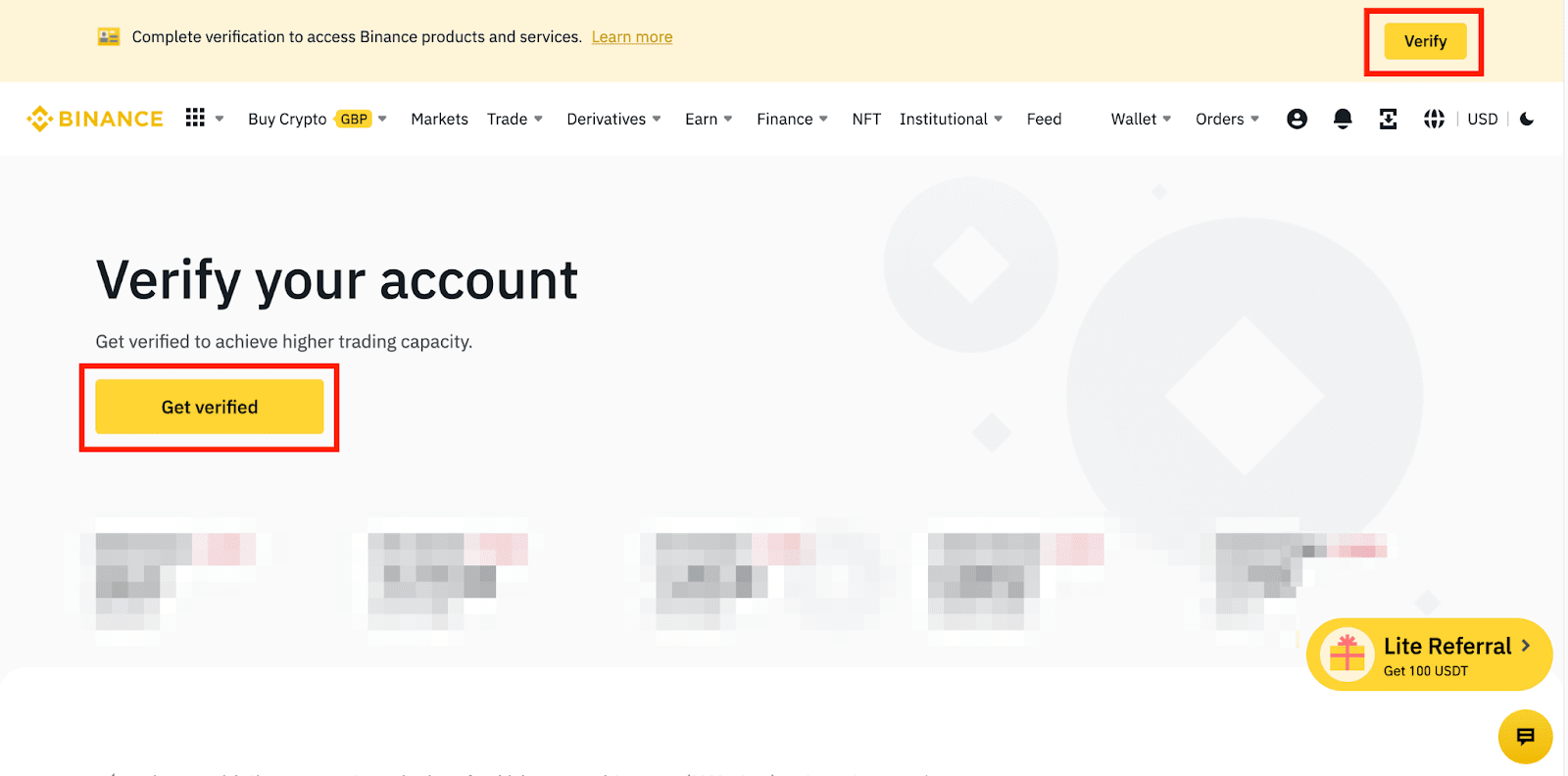Open notifications bell icon

pos(1343,119)
